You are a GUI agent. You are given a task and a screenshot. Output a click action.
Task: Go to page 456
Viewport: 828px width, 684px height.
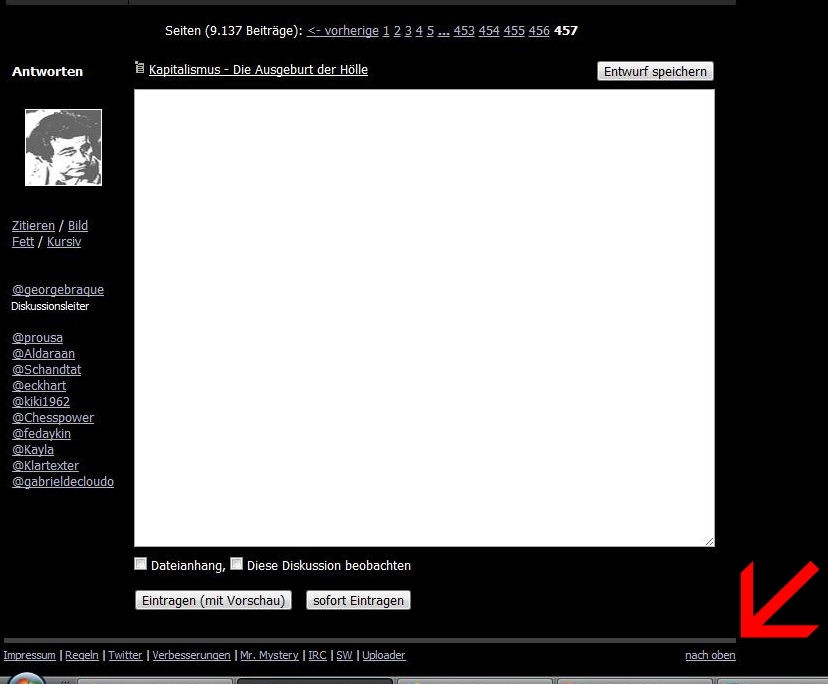point(539,31)
